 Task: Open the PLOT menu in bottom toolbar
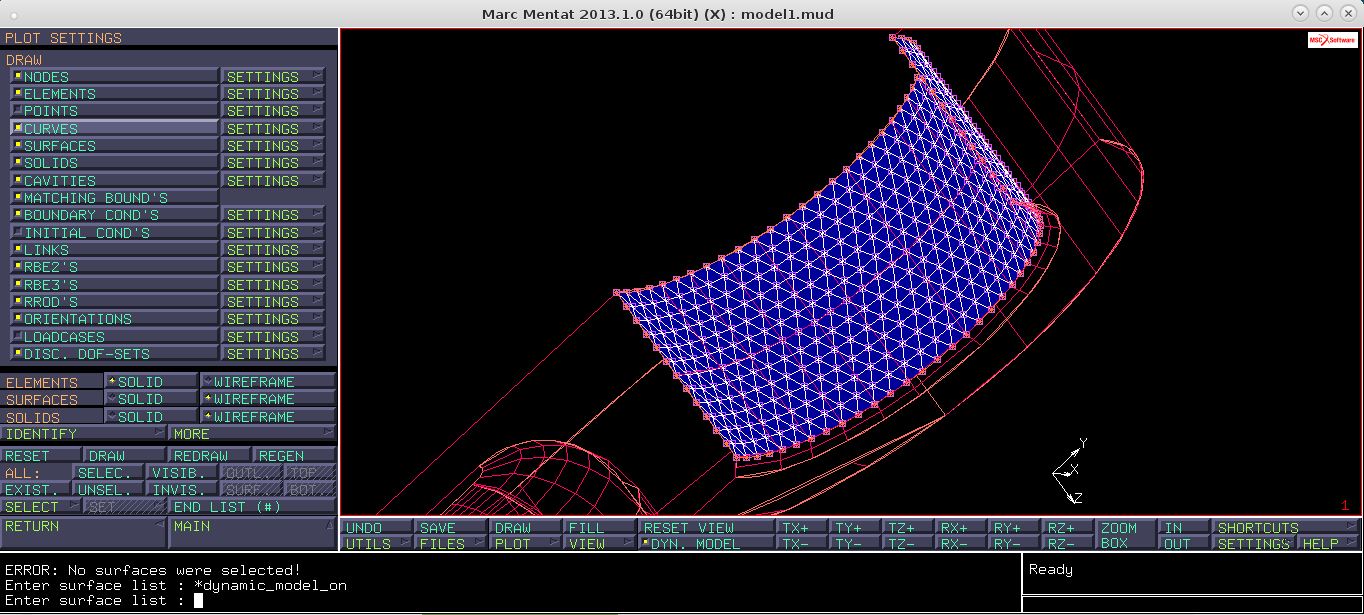pos(525,544)
